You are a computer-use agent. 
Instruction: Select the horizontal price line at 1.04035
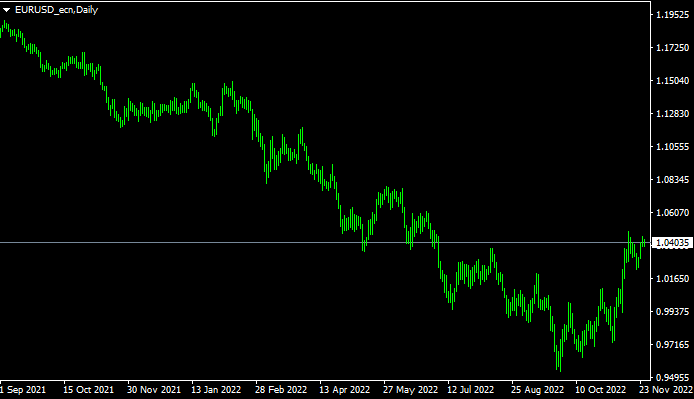click(x=325, y=242)
